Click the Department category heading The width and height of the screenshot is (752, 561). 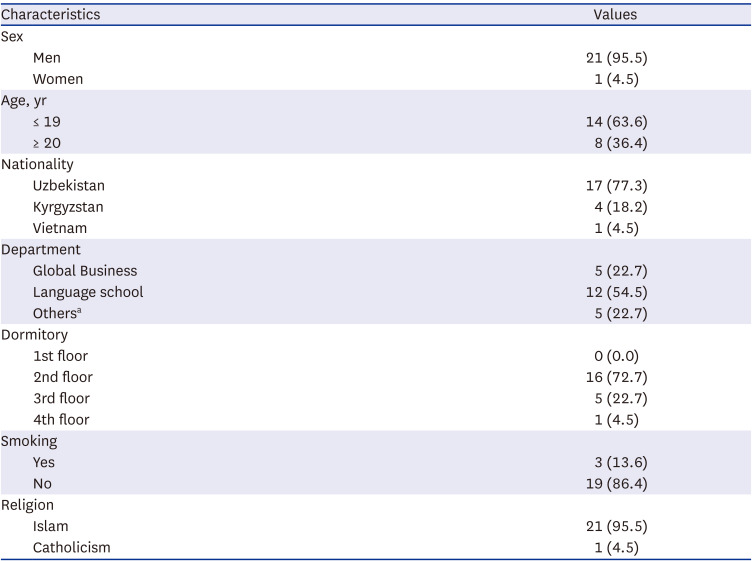coord(41,249)
